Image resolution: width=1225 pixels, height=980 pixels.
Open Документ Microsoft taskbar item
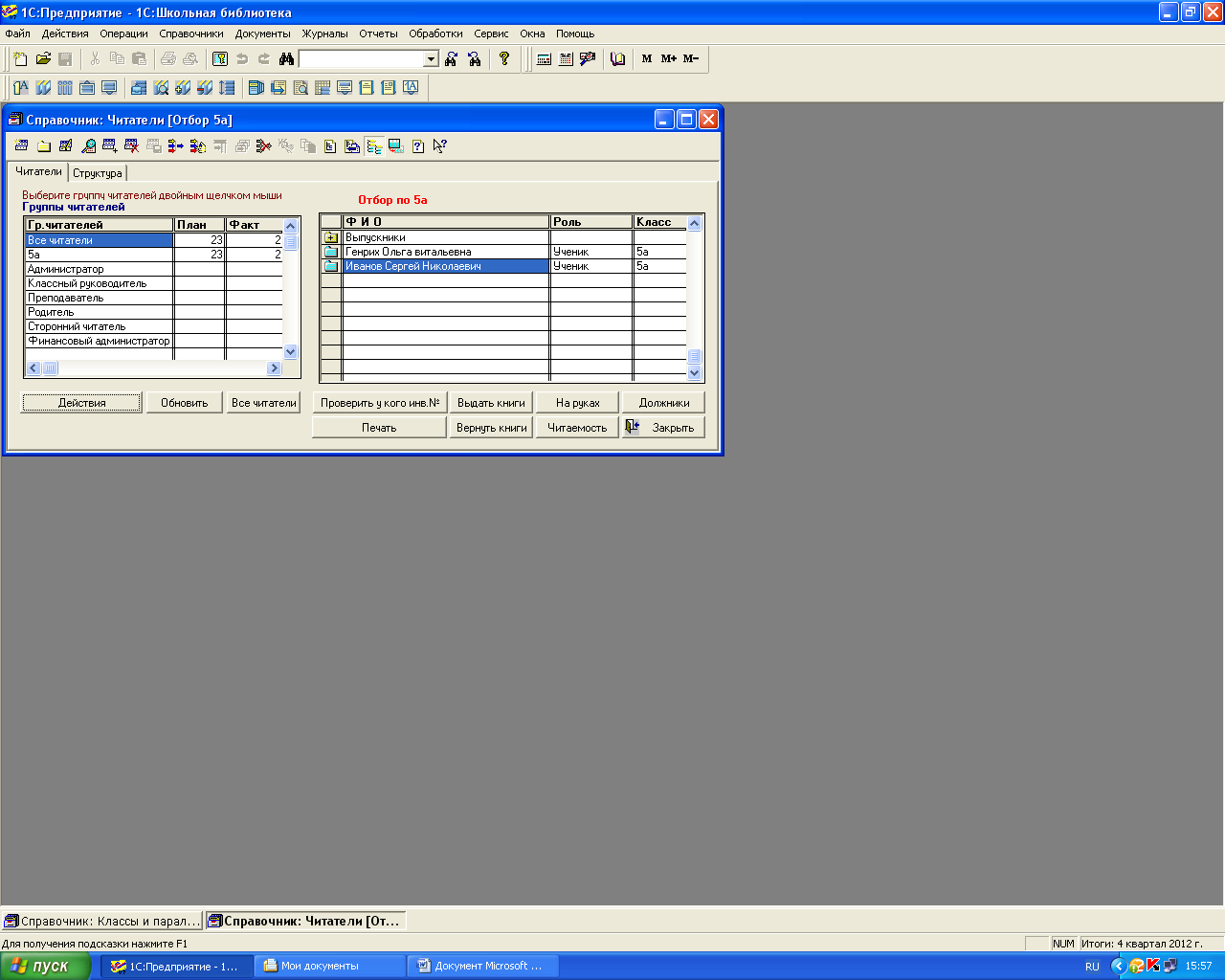point(483,967)
